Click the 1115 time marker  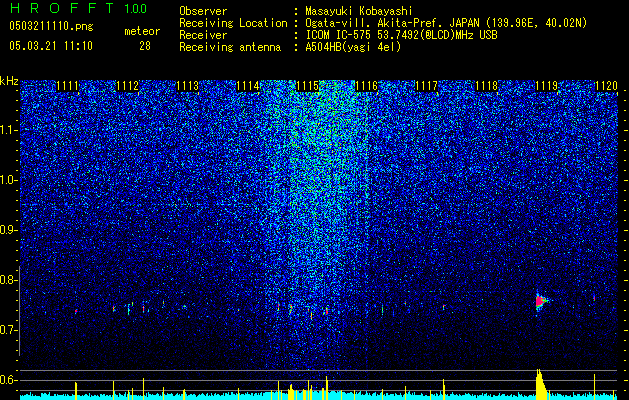[307, 86]
